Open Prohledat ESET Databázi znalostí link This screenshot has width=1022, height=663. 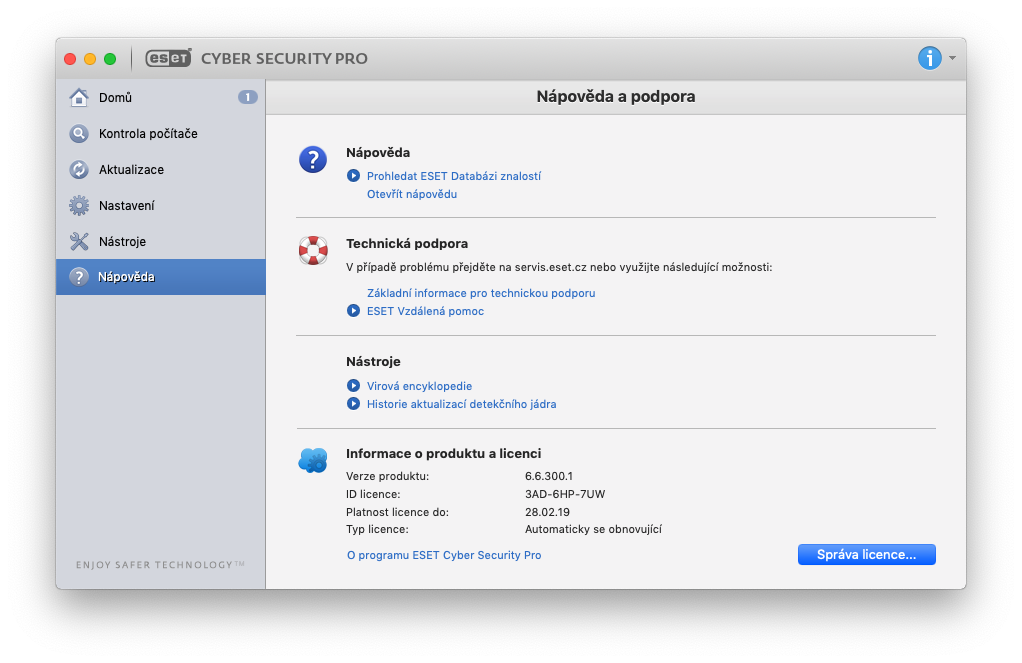click(x=453, y=176)
